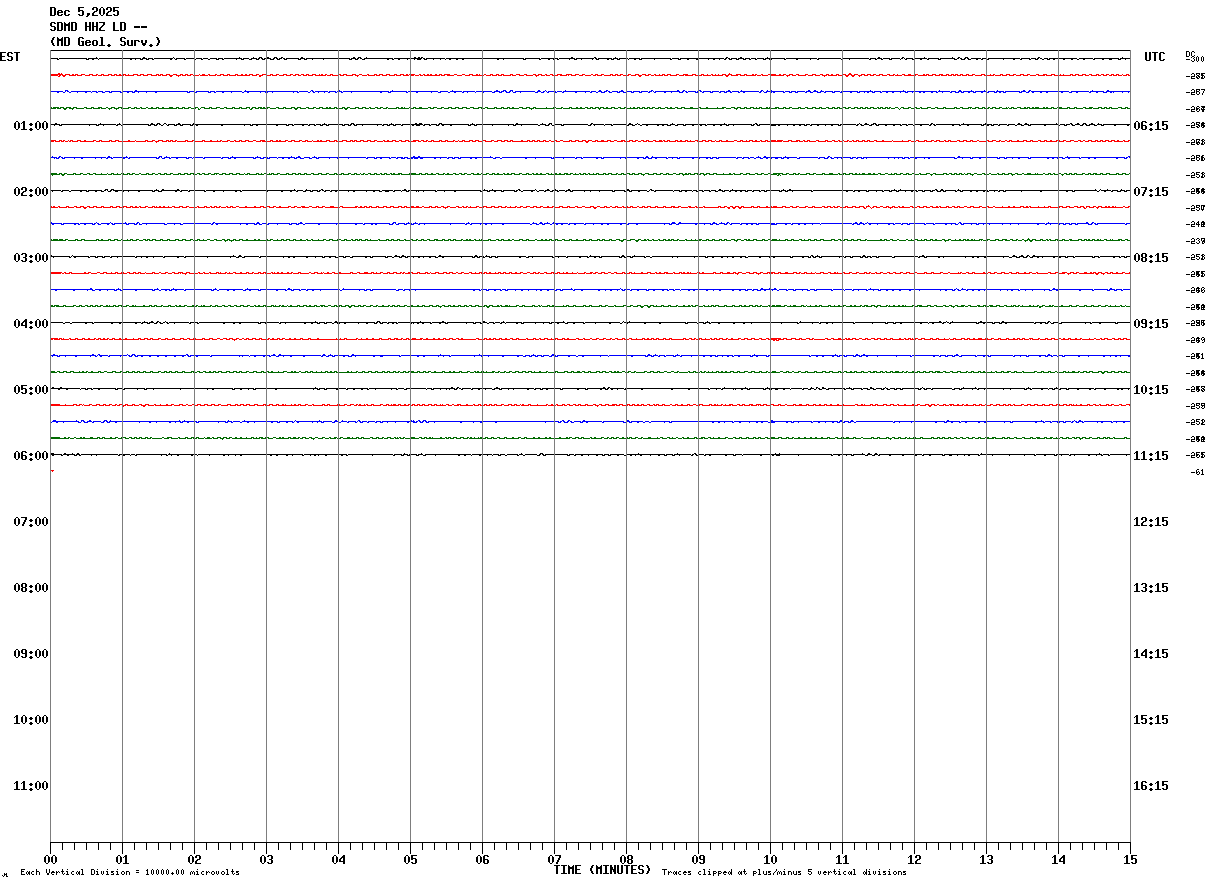Click minute tick label '03' on bottom axis

click(266, 859)
